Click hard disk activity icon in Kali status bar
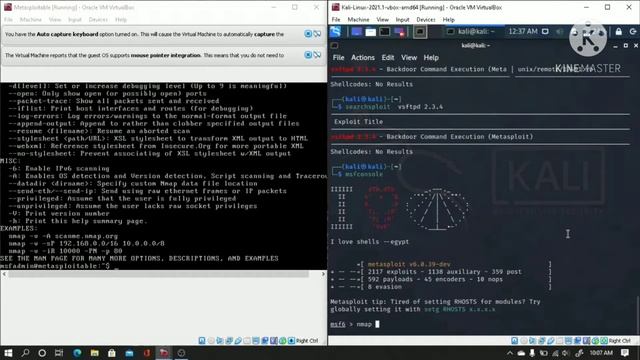Image resolution: width=640 pixels, height=360 pixels. point(515,340)
